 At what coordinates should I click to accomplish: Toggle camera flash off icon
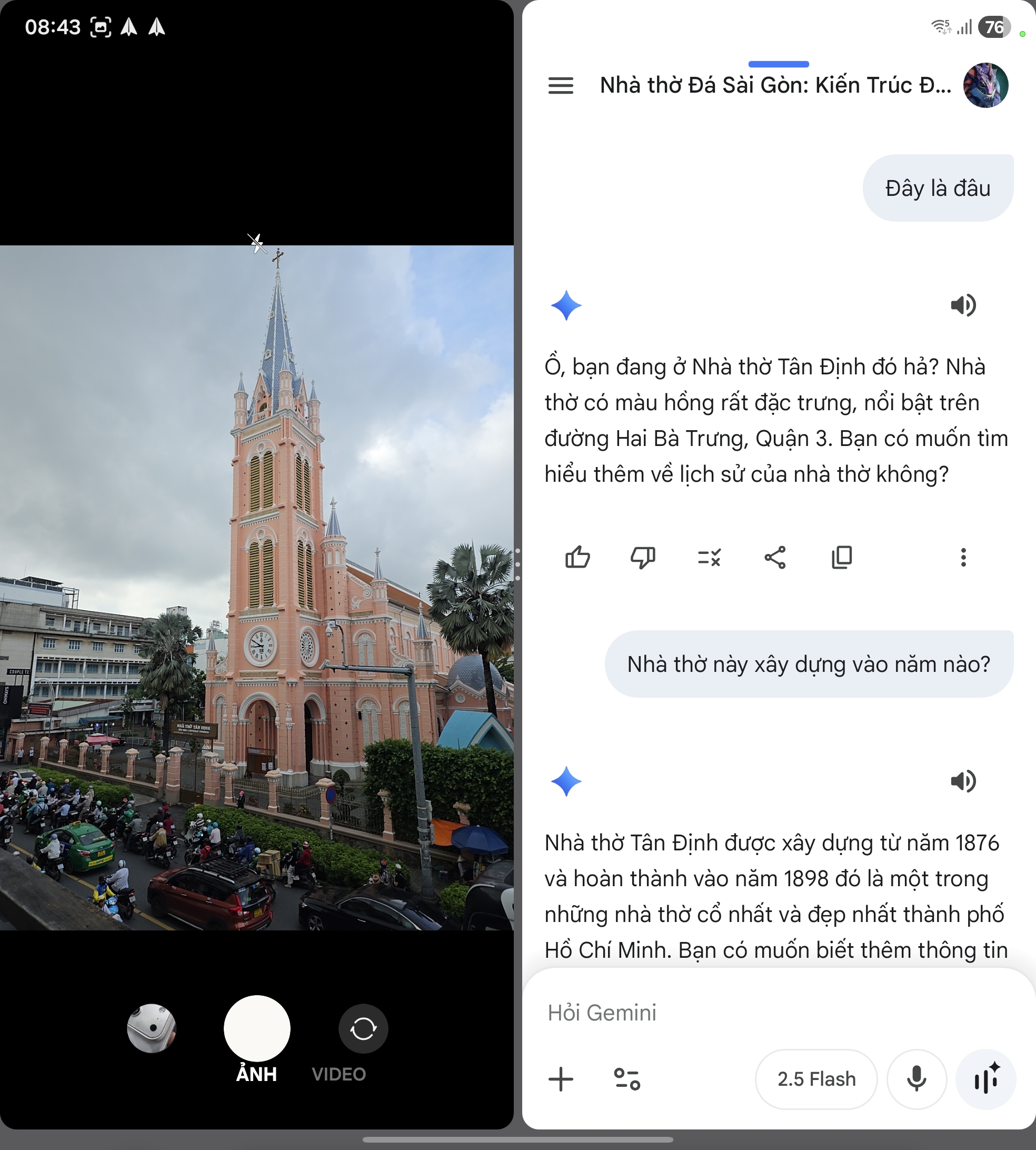(257, 243)
